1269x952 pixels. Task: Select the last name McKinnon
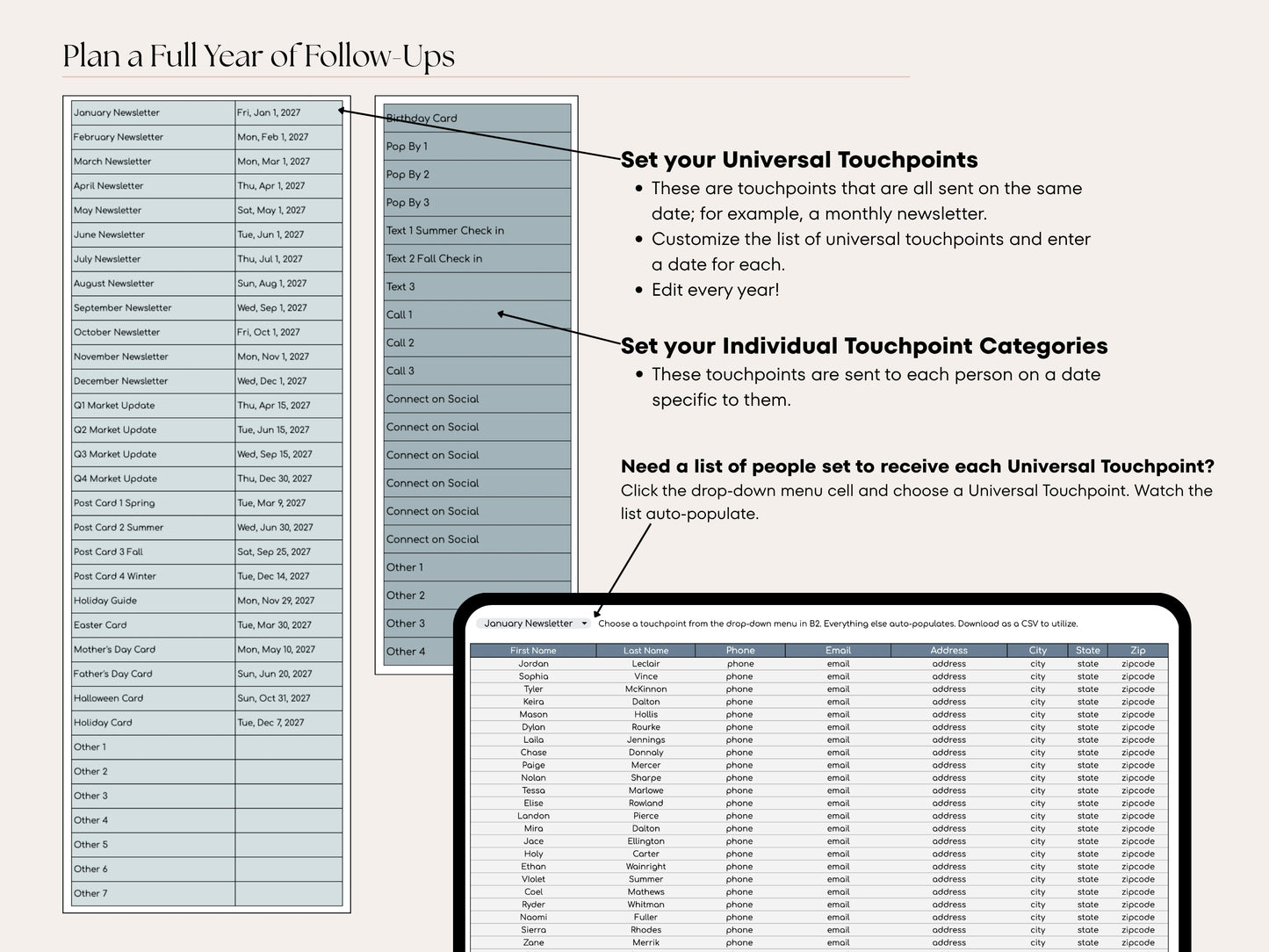[x=645, y=689]
